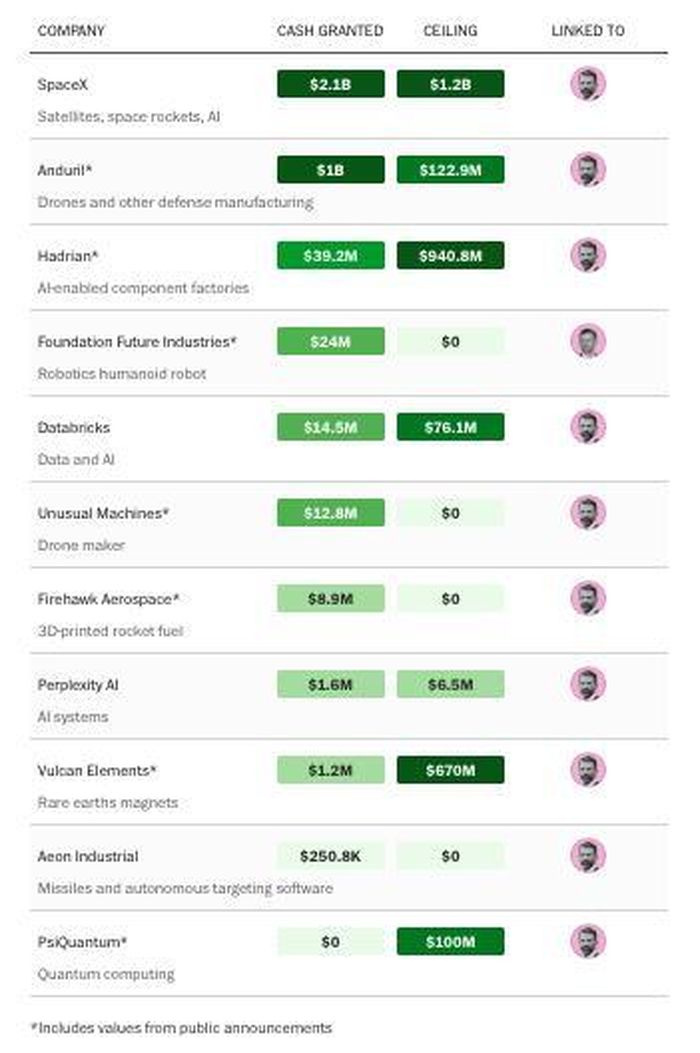
Task: Select Hadrian's $940.8M ceiling cell
Action: (x=450, y=256)
